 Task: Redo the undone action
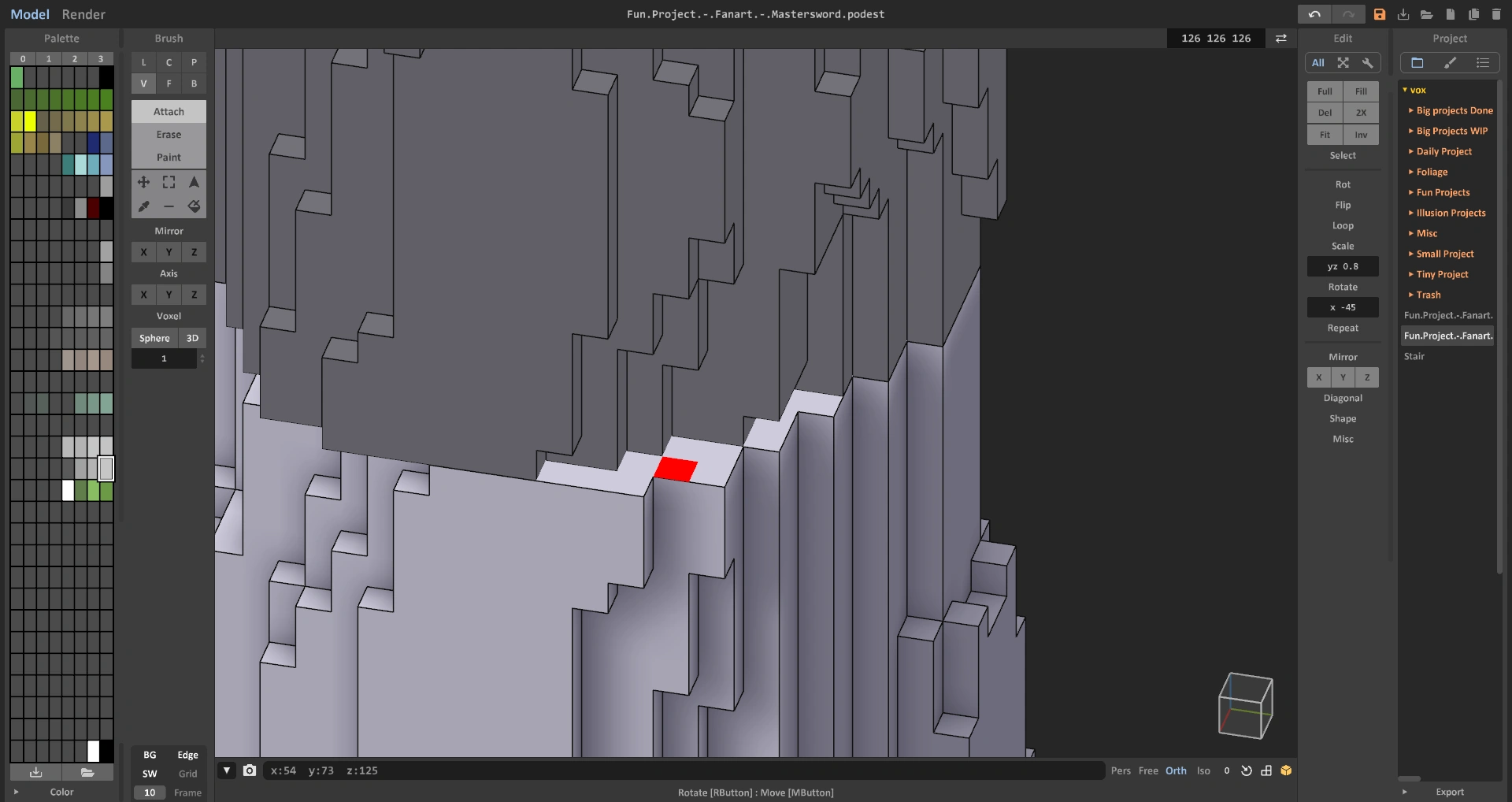(1348, 14)
